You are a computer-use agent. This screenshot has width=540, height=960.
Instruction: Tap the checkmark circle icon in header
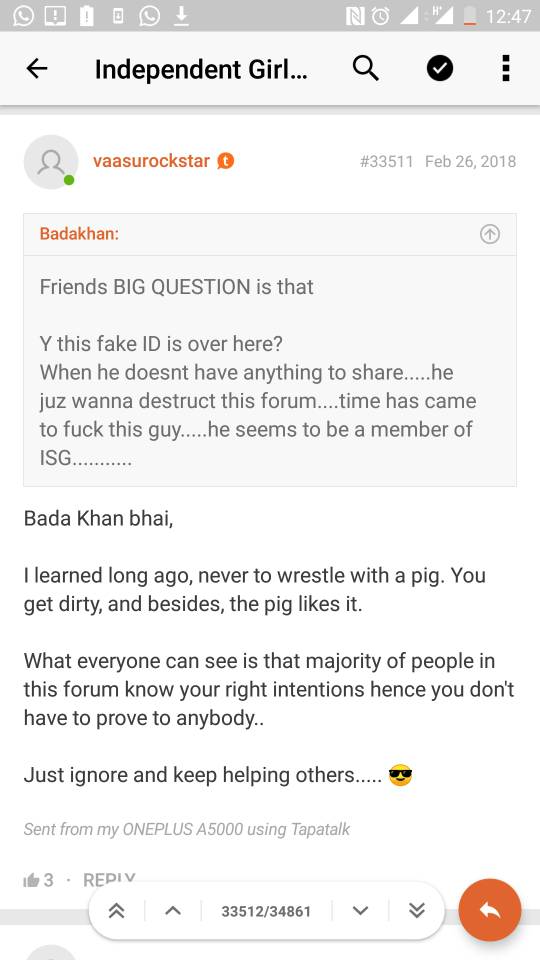440,69
